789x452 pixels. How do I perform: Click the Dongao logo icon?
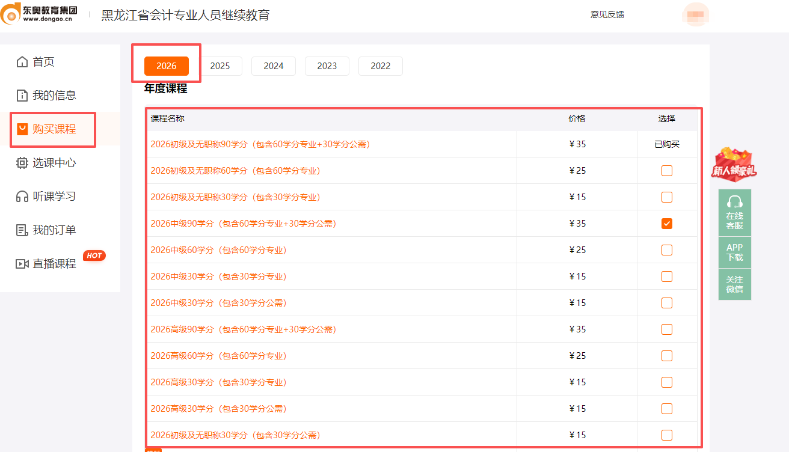(x=11, y=14)
